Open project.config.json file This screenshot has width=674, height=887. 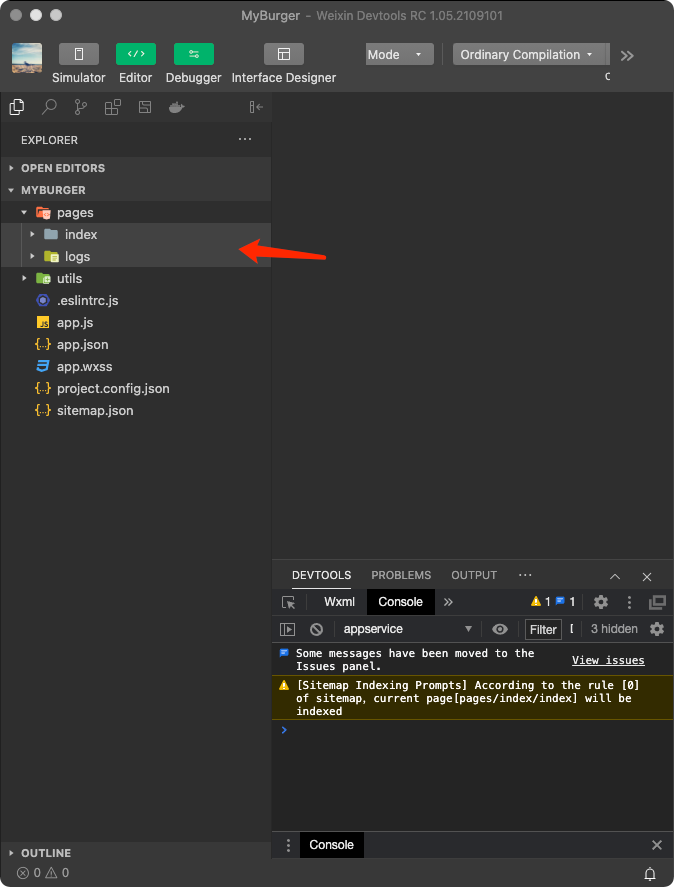(x=136, y=389)
